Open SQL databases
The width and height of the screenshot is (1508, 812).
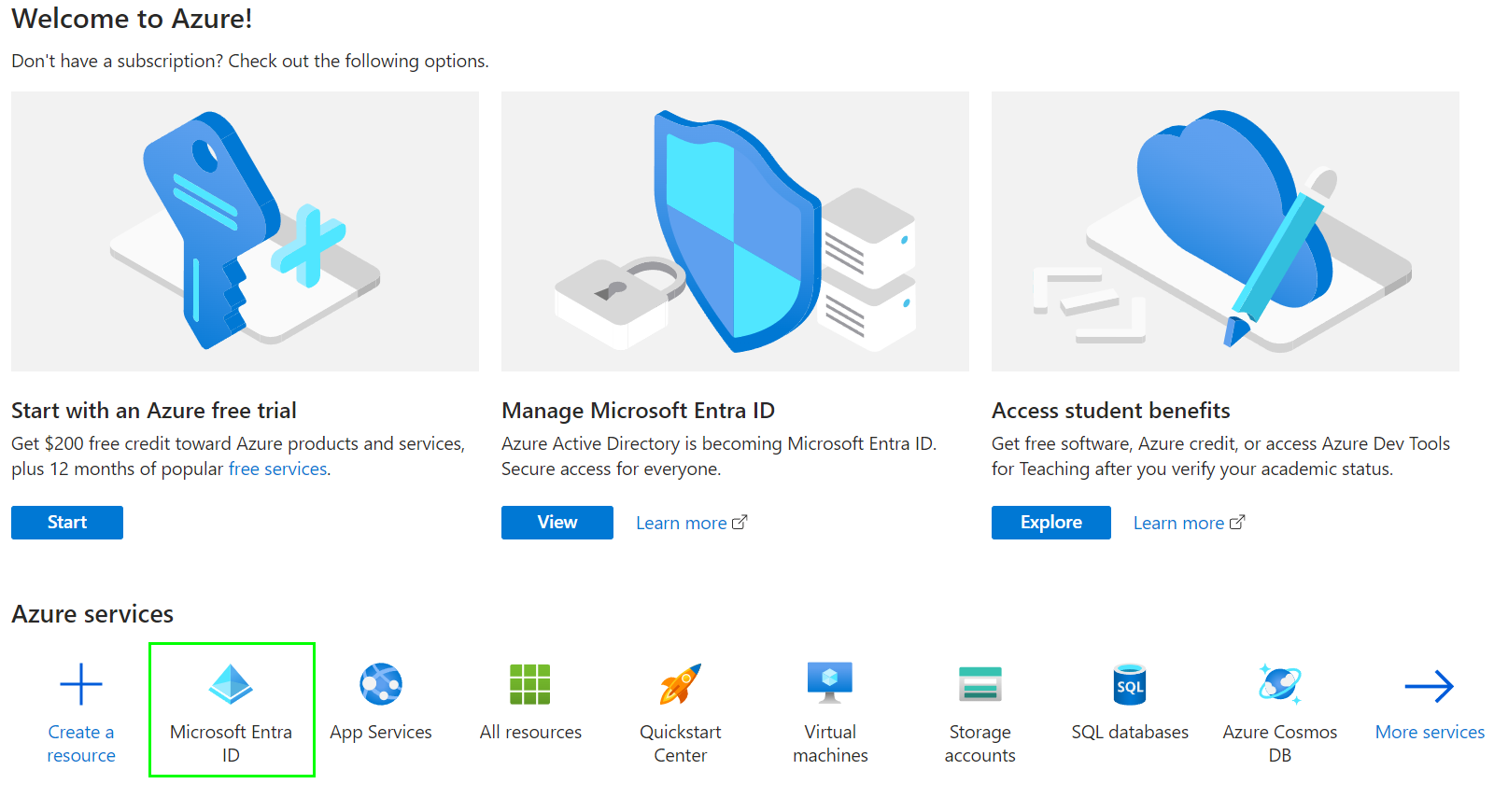1129,684
